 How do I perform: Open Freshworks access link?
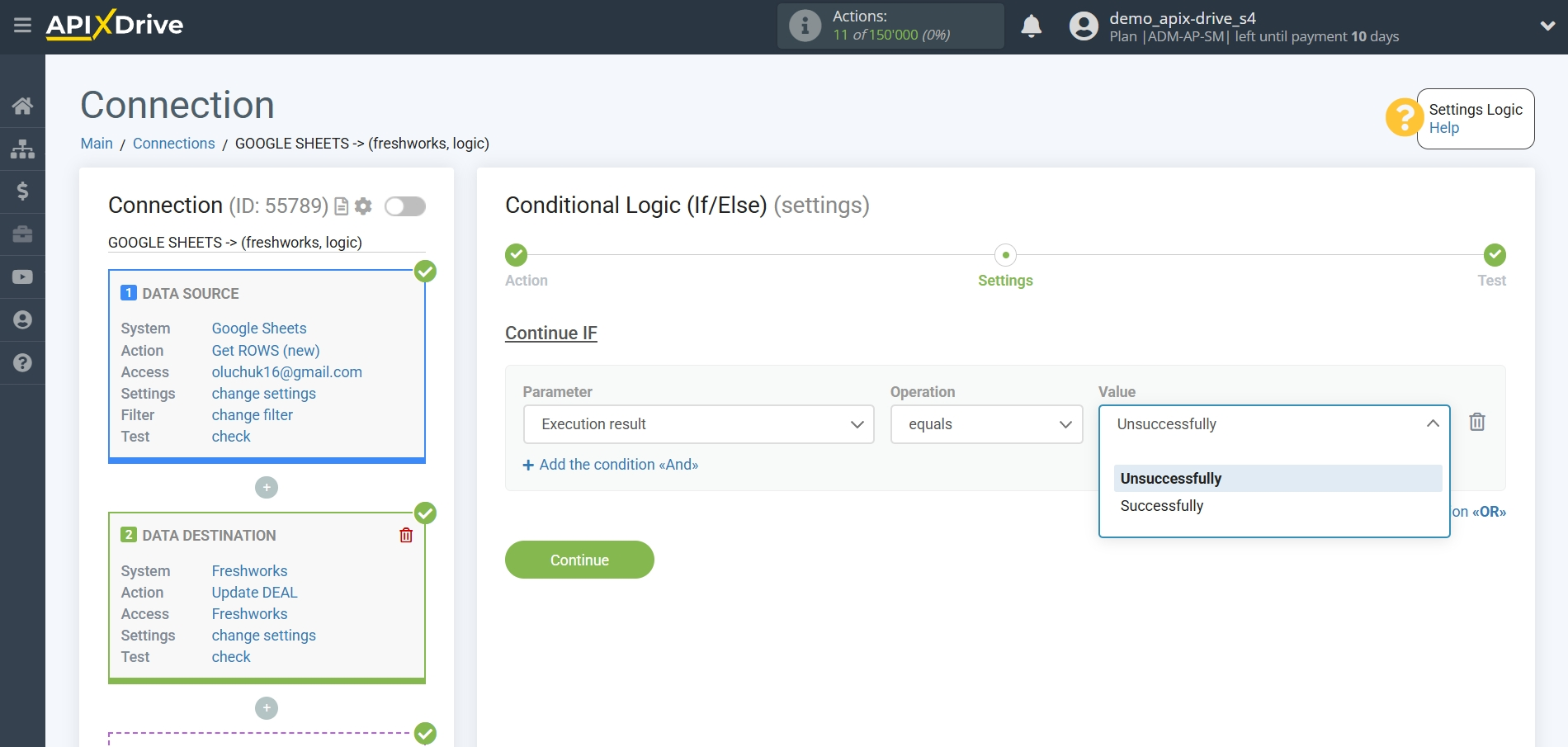(x=249, y=614)
